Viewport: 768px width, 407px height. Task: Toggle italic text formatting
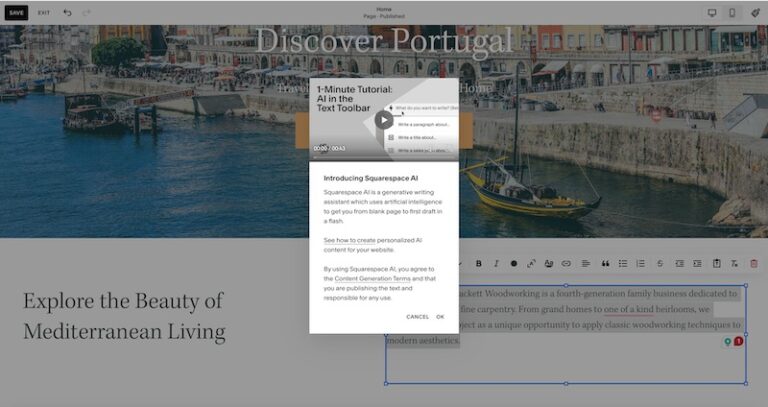(x=496, y=264)
